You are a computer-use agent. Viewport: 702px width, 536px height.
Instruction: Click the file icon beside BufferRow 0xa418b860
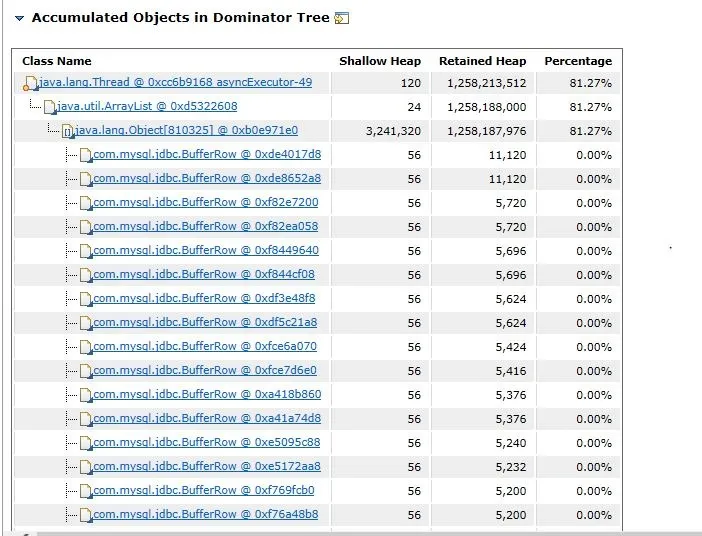click(x=85, y=395)
